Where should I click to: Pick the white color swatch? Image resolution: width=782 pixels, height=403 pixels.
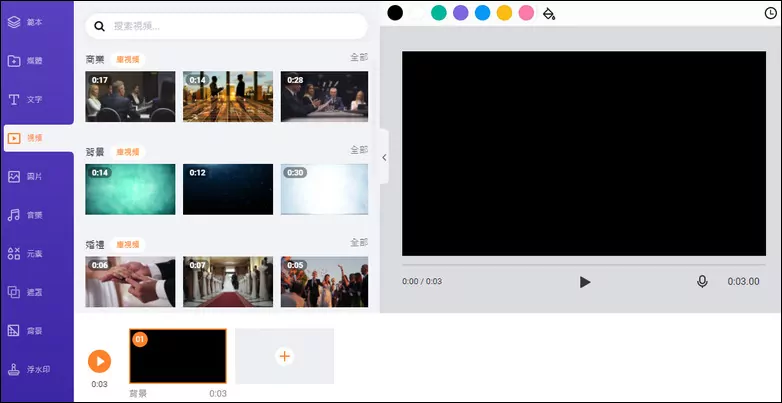pos(417,13)
